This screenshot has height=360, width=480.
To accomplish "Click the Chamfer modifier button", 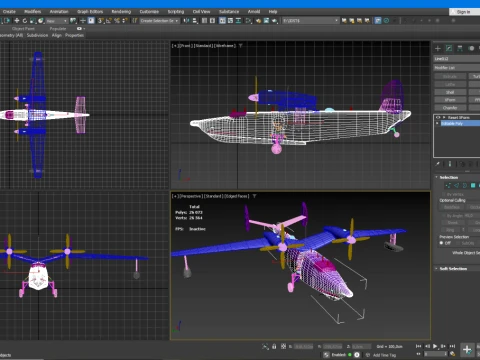I will (x=450, y=108).
